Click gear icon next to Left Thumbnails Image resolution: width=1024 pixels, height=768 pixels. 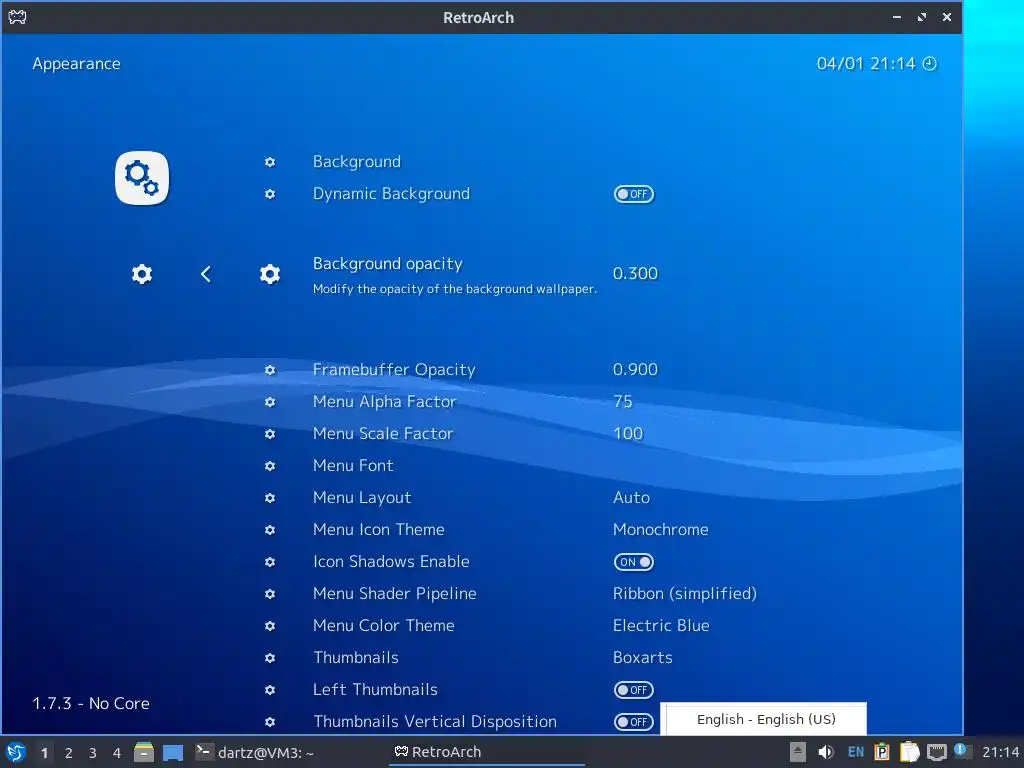click(x=270, y=690)
